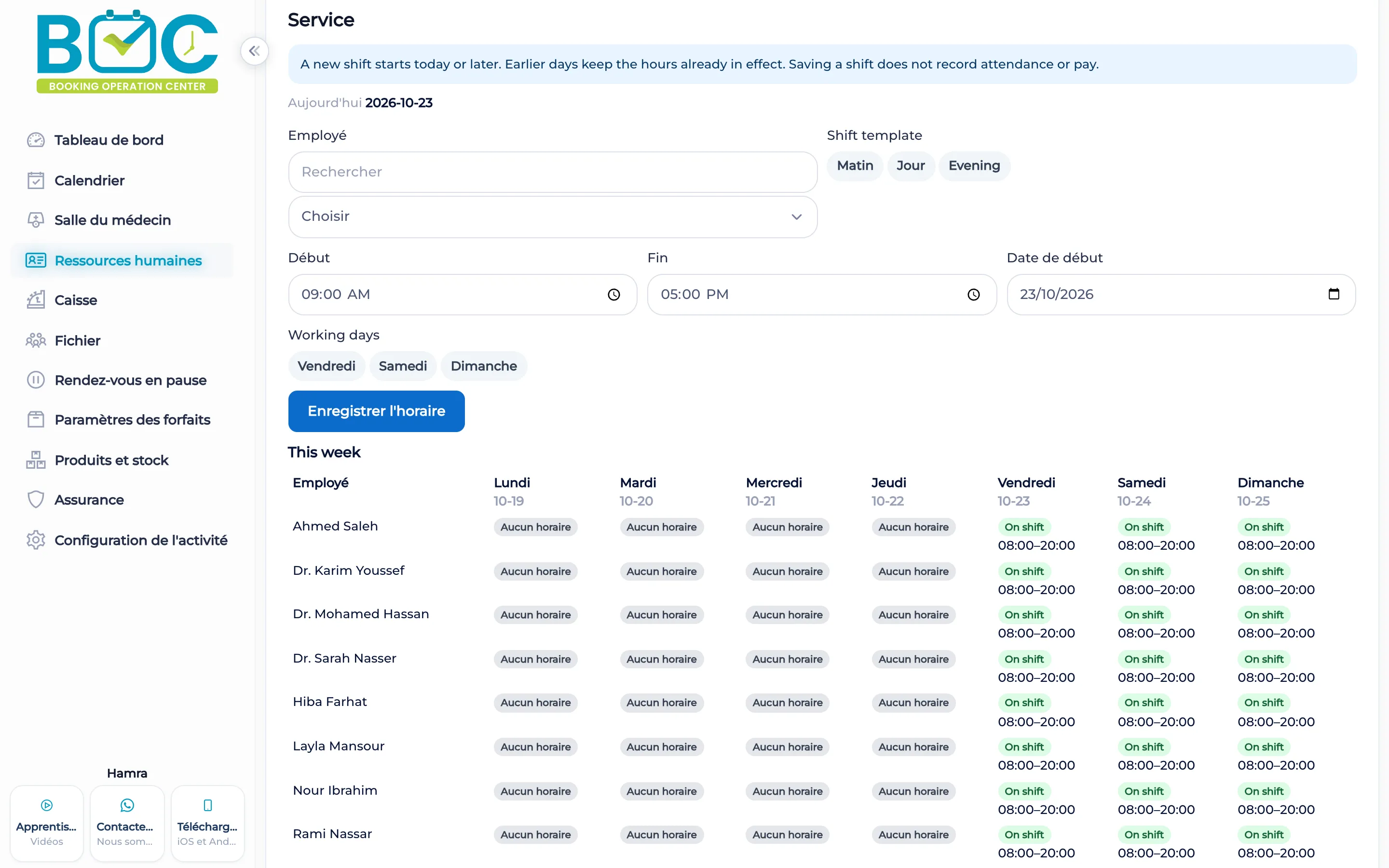Click Enregistrer l'horaire button
The image size is (1389, 868).
click(x=377, y=411)
